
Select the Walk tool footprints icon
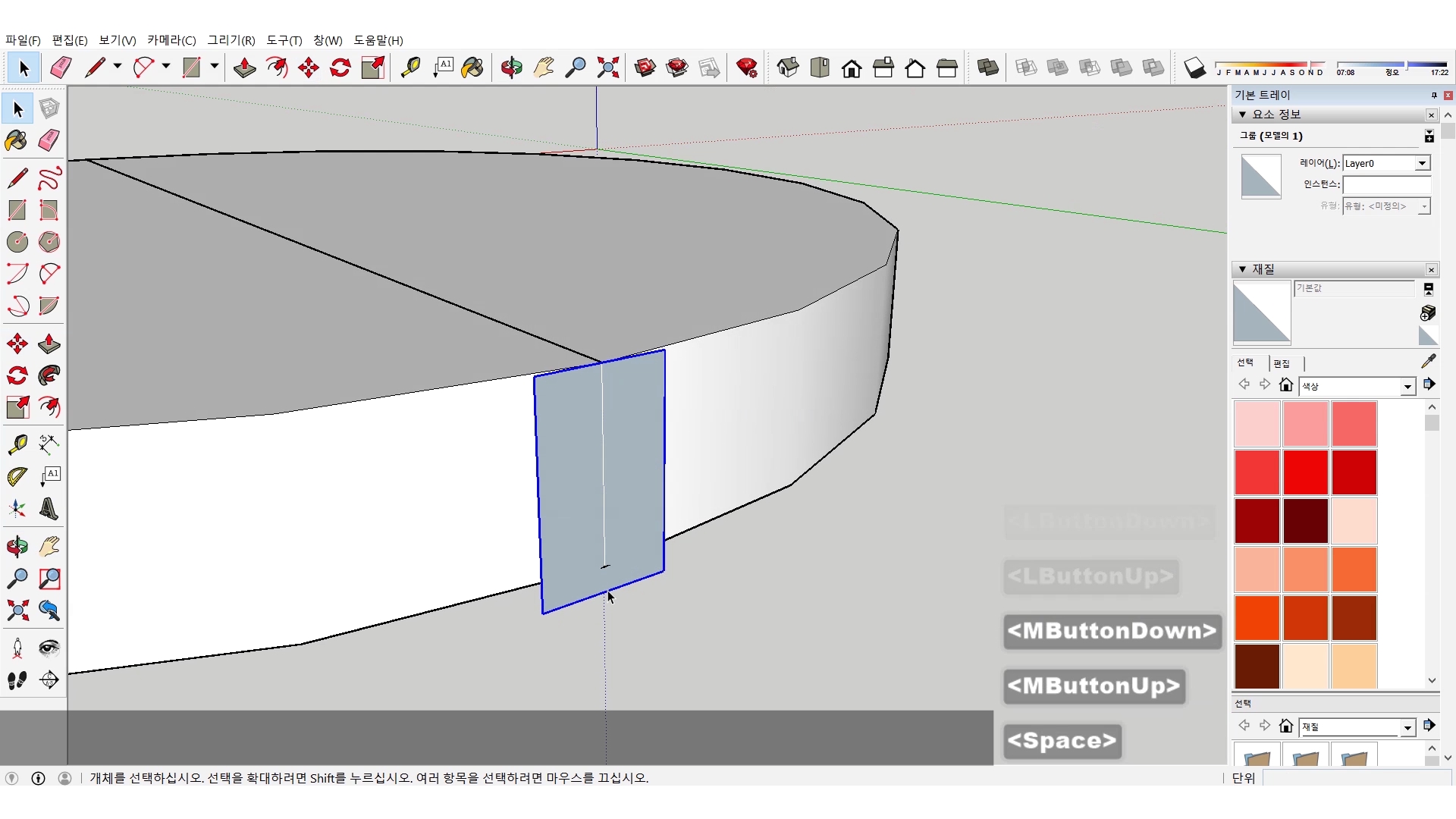click(x=17, y=680)
